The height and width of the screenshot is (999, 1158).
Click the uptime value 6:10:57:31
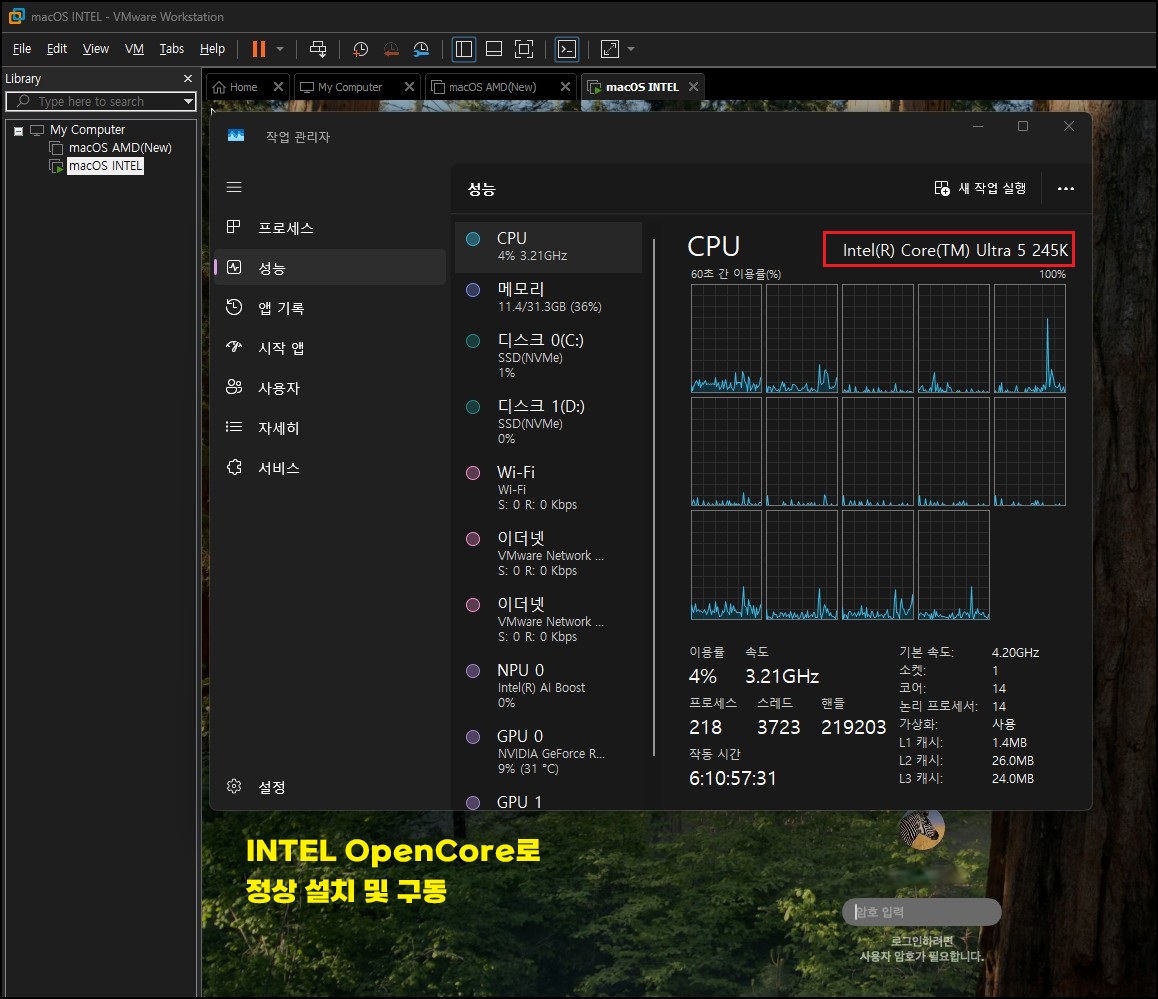(x=733, y=778)
